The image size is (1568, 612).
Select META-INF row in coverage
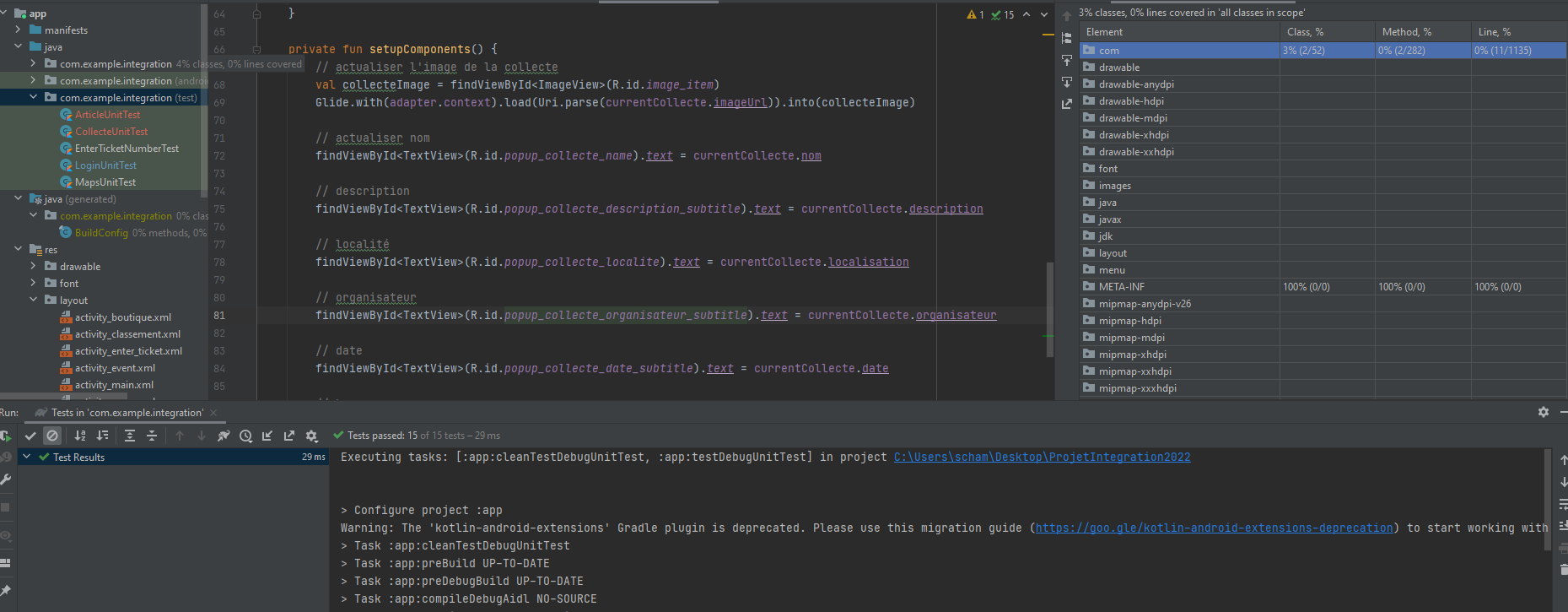1323,287
